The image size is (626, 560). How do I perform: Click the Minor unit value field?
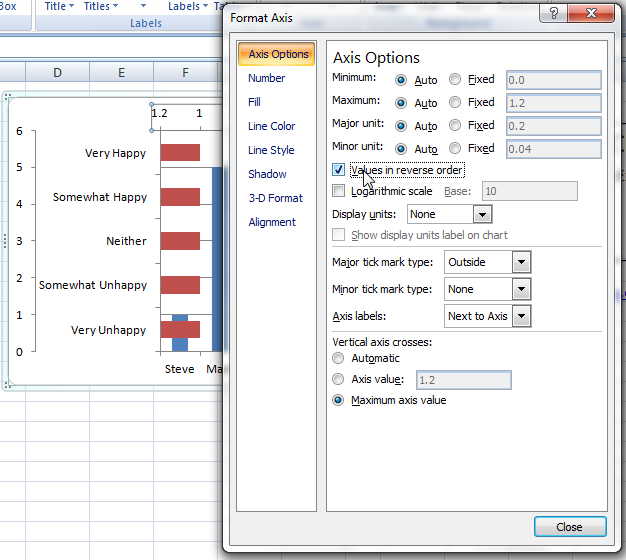tap(553, 149)
